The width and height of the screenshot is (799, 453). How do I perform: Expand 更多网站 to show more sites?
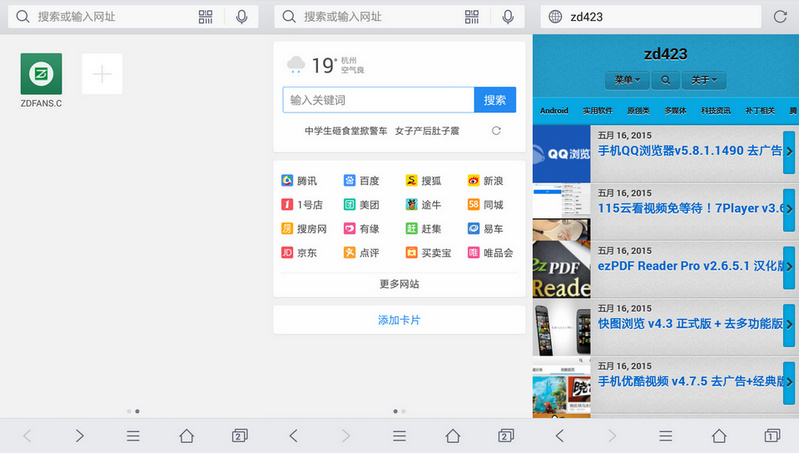point(399,284)
